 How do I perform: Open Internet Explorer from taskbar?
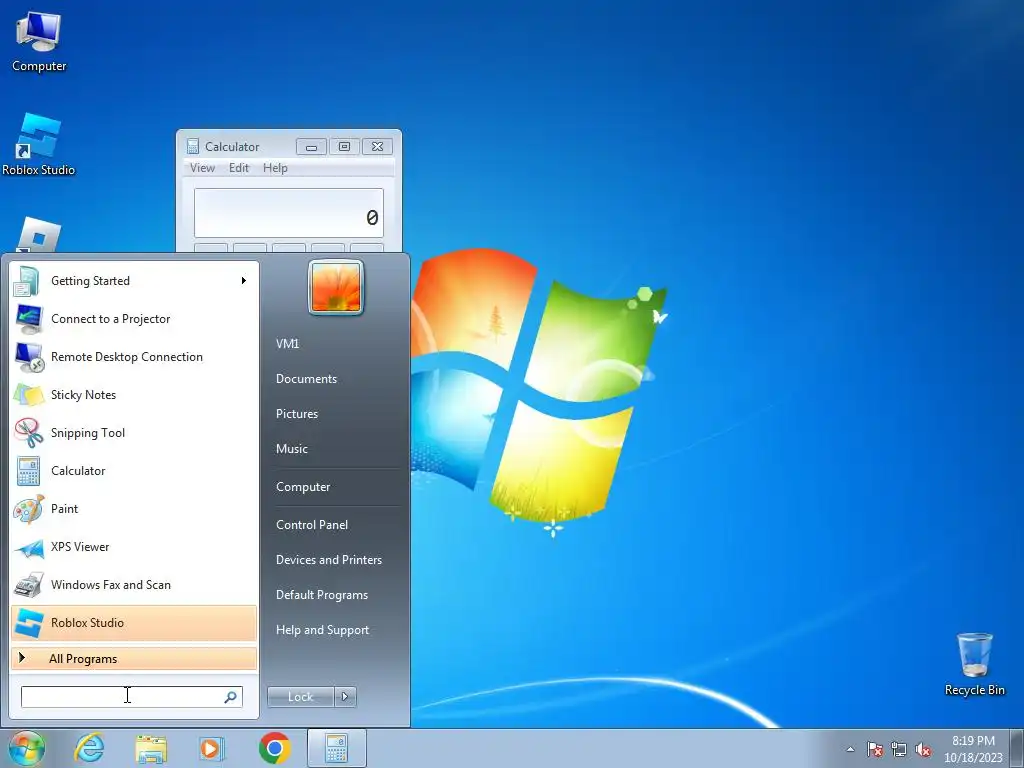[x=89, y=748]
